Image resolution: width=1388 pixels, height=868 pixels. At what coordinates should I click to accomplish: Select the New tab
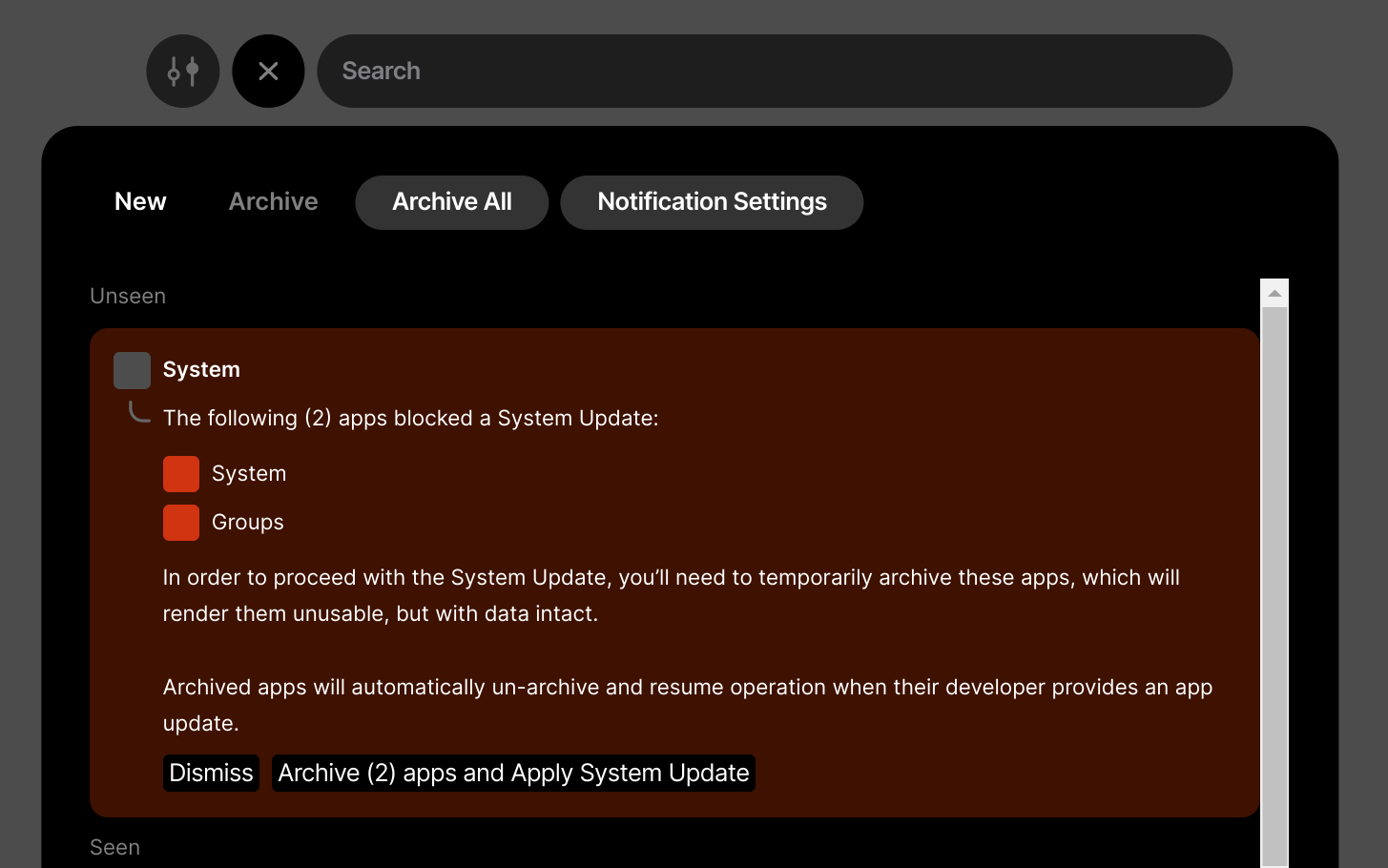coord(140,201)
